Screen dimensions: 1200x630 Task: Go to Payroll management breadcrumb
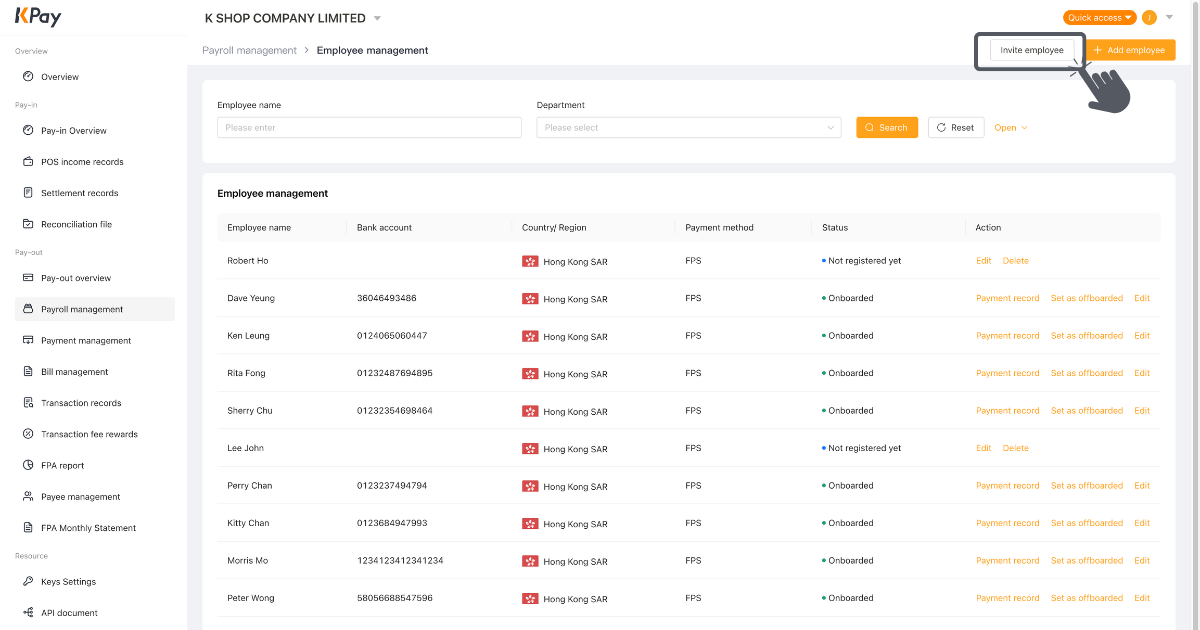[249, 49]
